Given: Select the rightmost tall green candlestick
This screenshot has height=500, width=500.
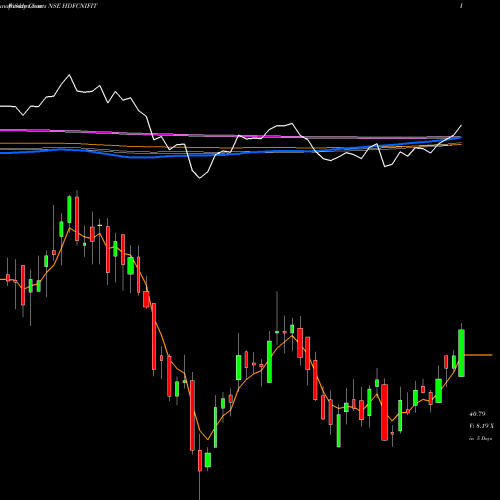Looking at the screenshot, I should click(x=461, y=353).
